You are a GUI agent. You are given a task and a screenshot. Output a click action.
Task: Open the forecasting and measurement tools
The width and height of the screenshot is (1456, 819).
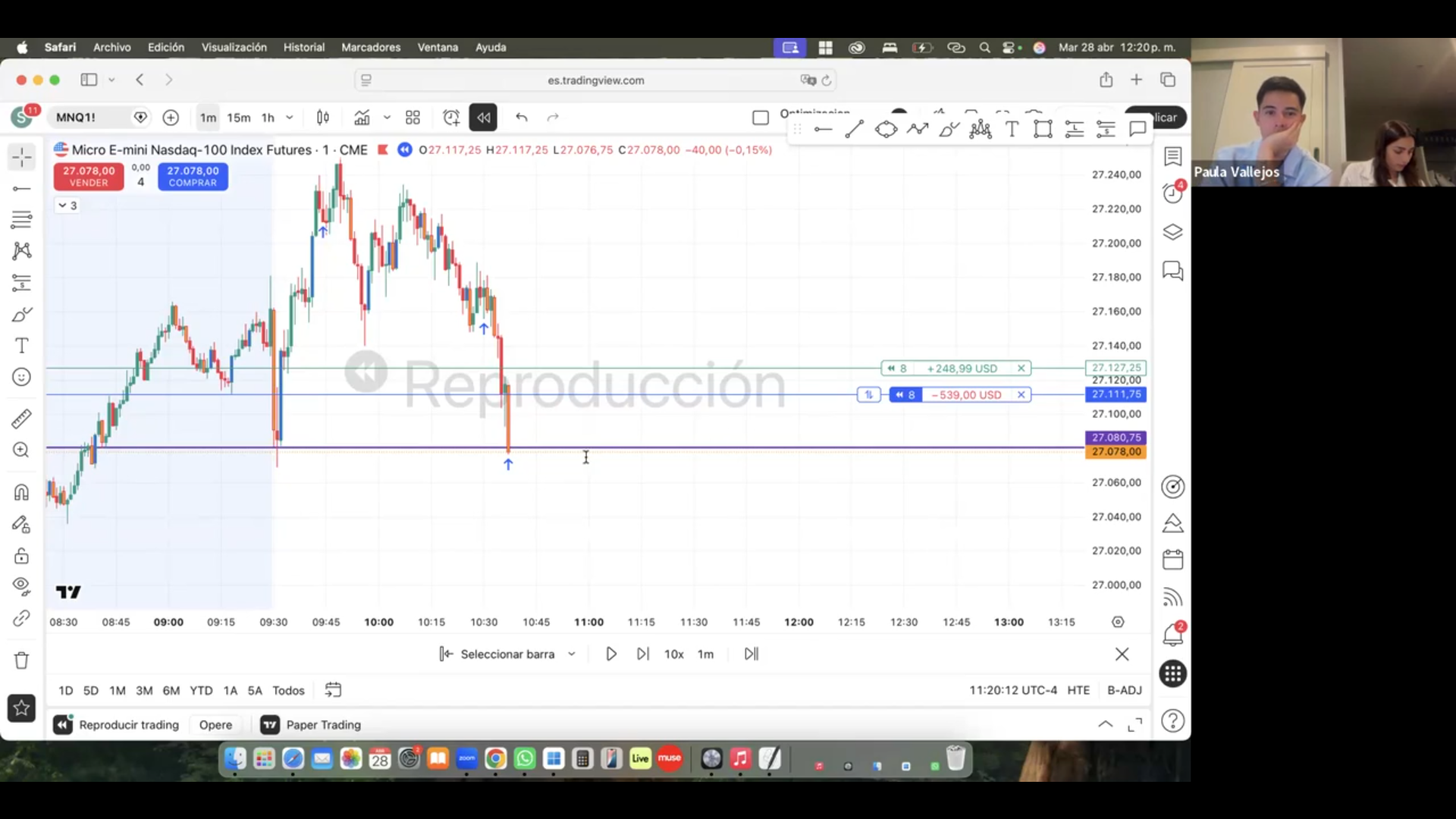(21, 283)
